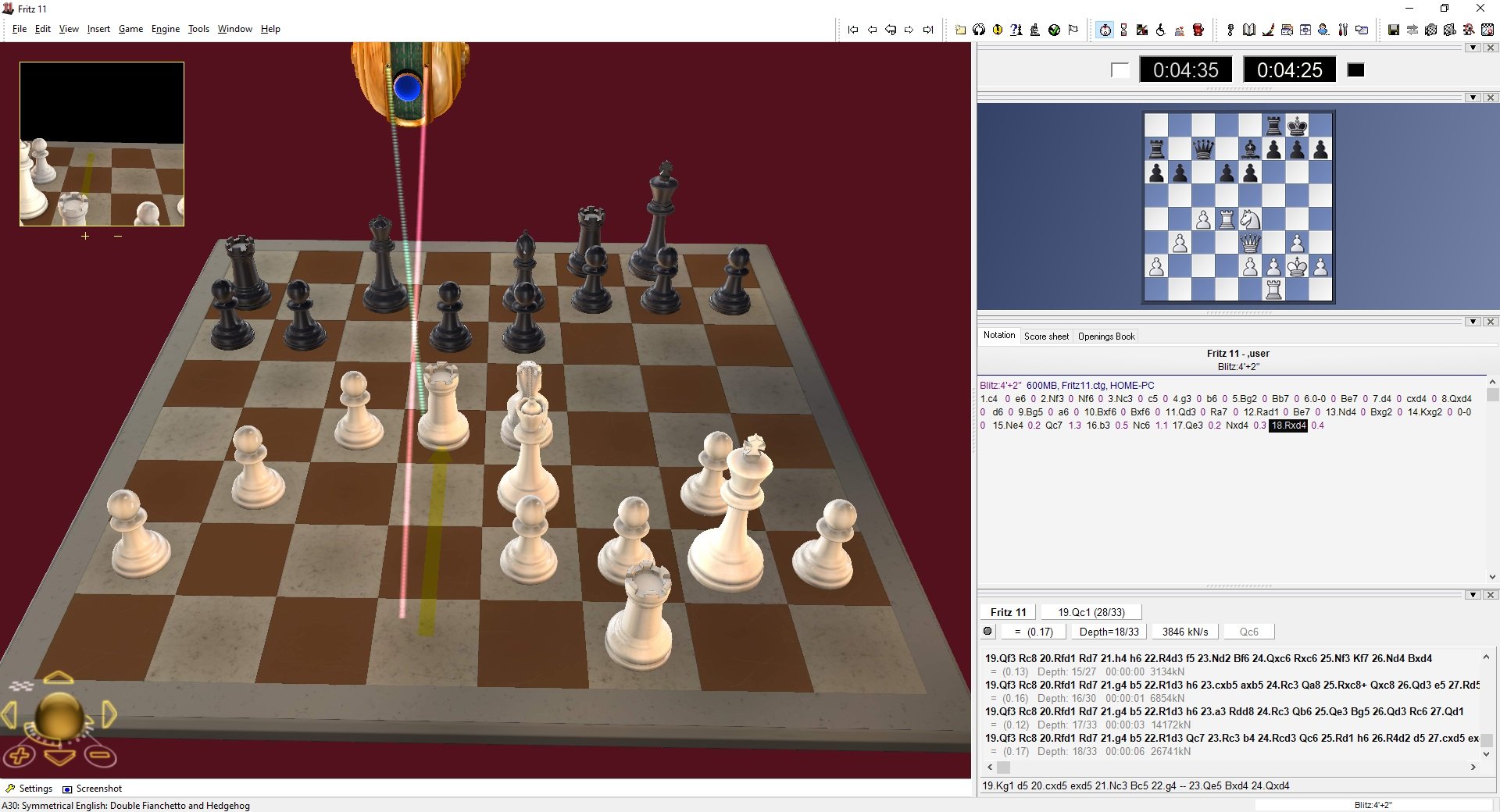Screen dimensions: 1500x812
Task: Click the hourglass long game icon
Action: 1123,30
